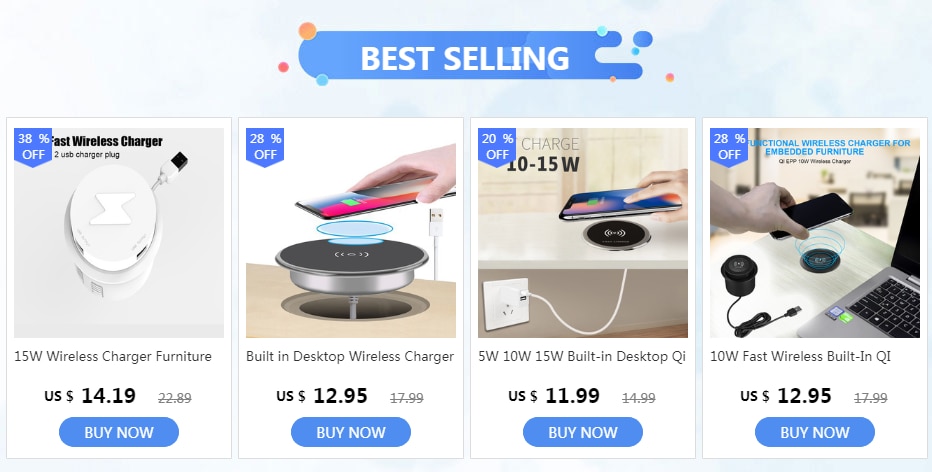Click the crossed-out 14.99 original price
The width and height of the screenshot is (932, 472).
[639, 398]
